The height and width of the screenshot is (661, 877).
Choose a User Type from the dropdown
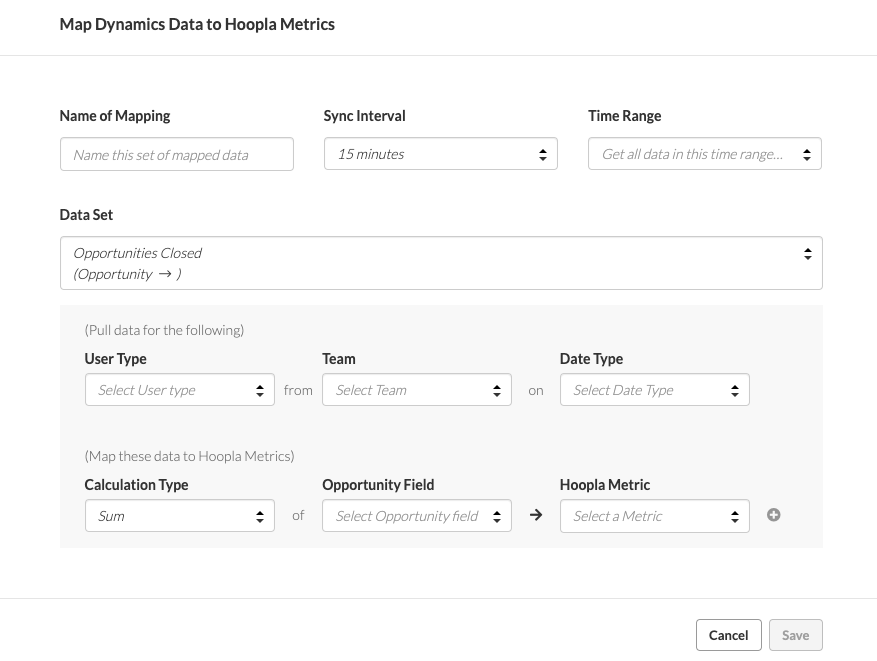click(x=179, y=390)
